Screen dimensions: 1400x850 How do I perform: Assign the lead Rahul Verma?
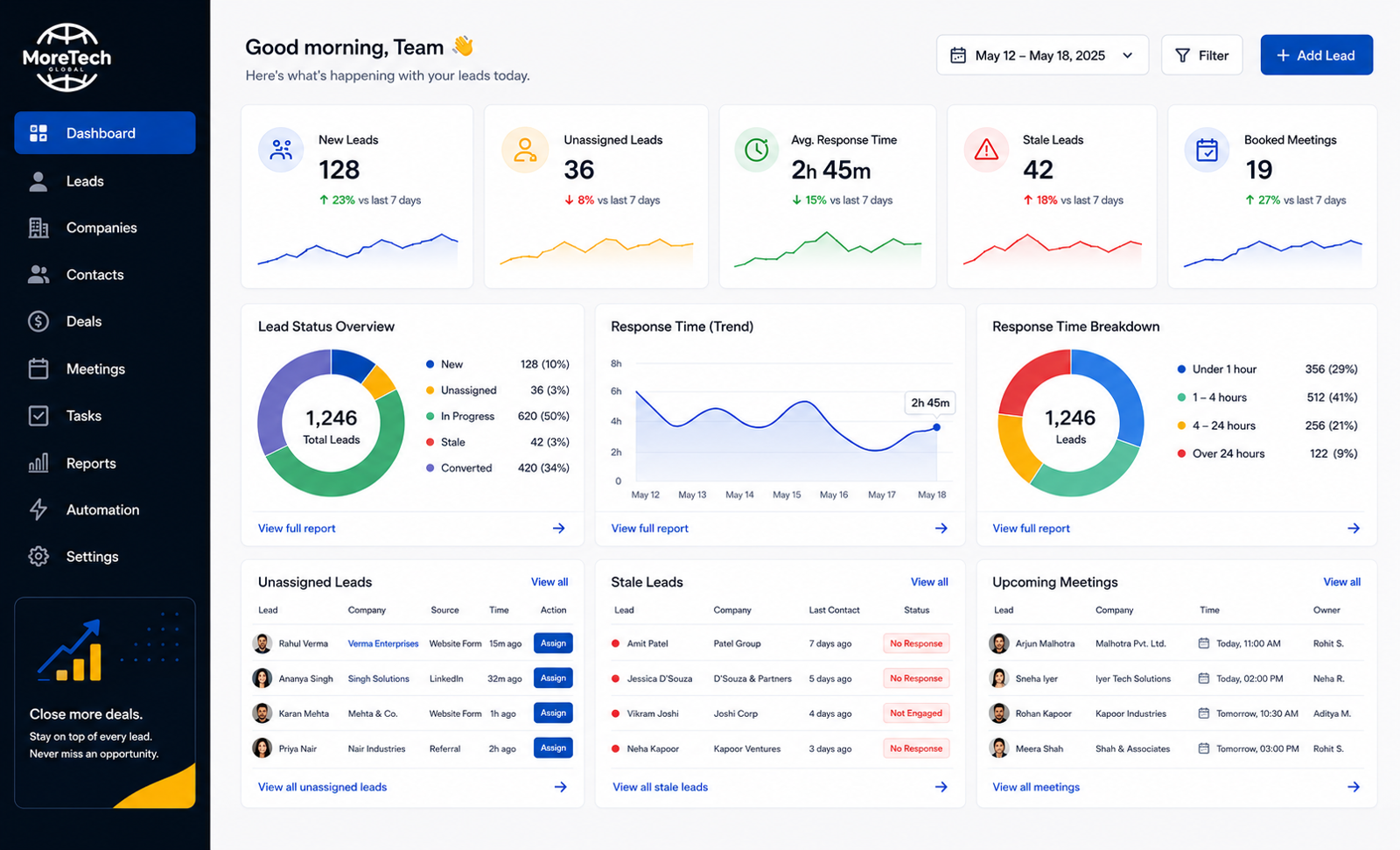pyautogui.click(x=553, y=643)
